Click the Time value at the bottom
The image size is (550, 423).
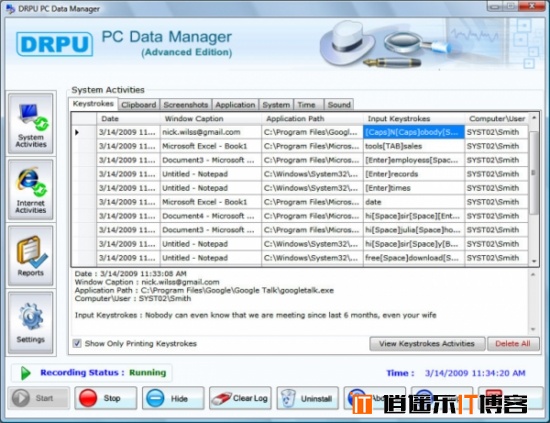[x=475, y=373]
